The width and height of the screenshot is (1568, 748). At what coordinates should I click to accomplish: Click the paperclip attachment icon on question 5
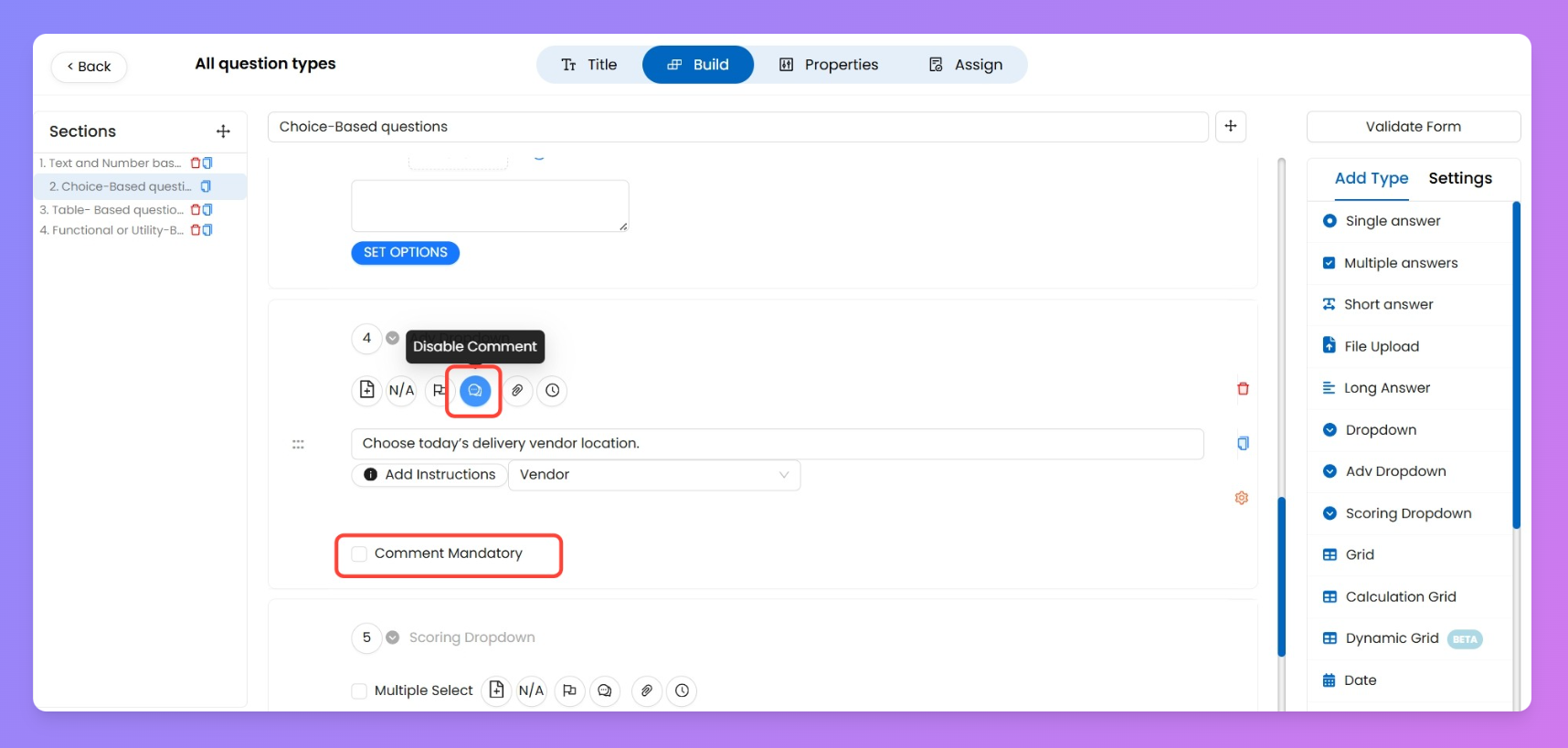coord(647,690)
